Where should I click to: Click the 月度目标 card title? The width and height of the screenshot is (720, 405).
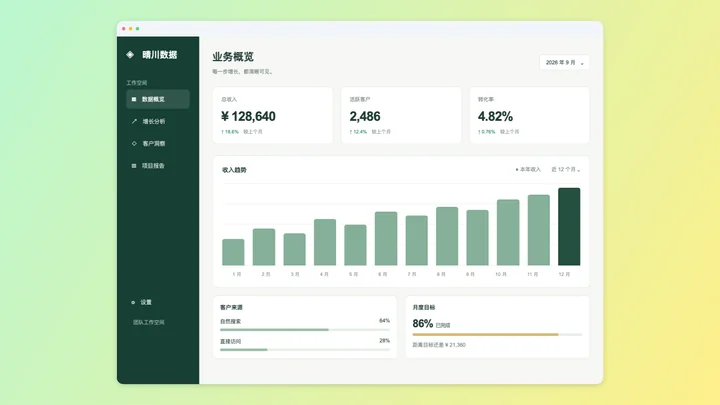pos(424,307)
